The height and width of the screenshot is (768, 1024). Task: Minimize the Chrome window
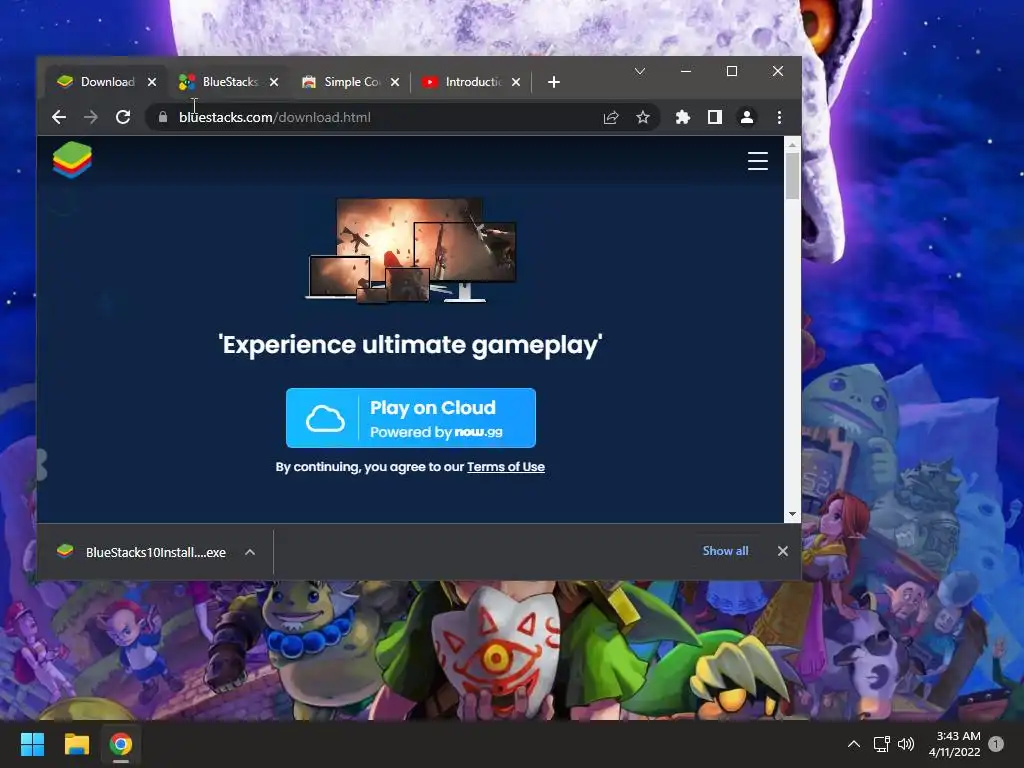(x=686, y=71)
